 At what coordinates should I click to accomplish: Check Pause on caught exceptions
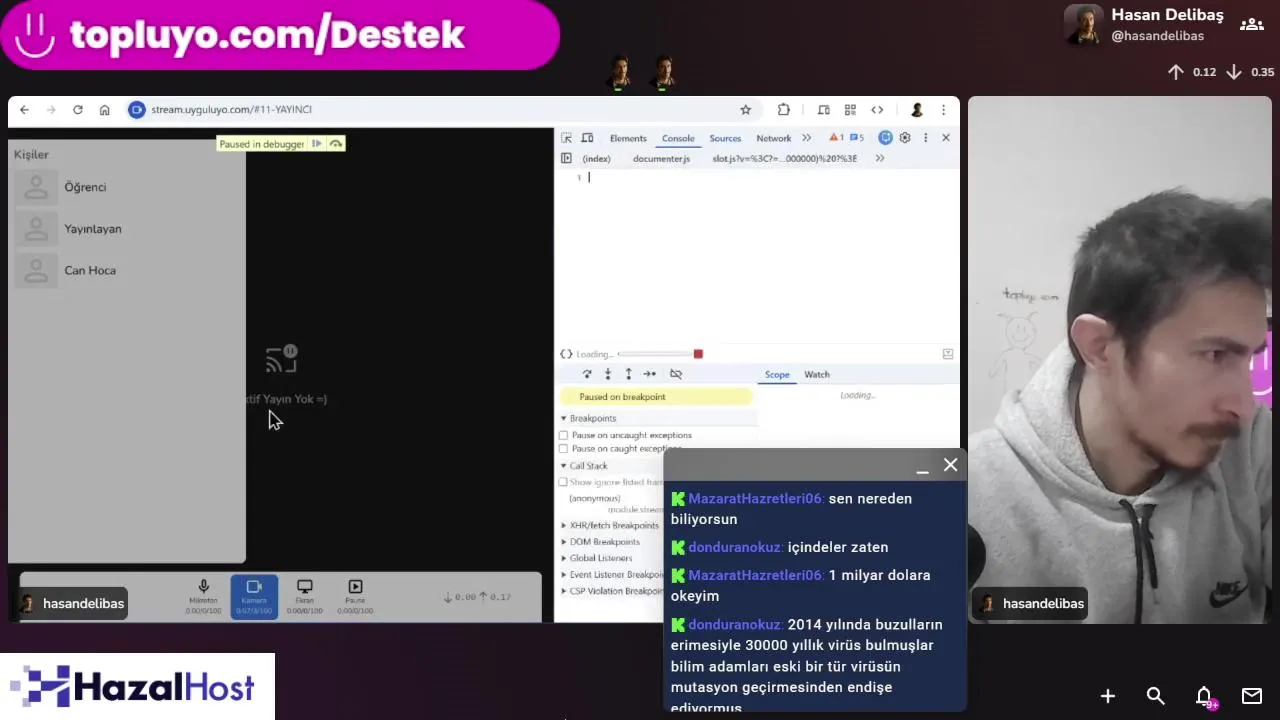(x=563, y=449)
